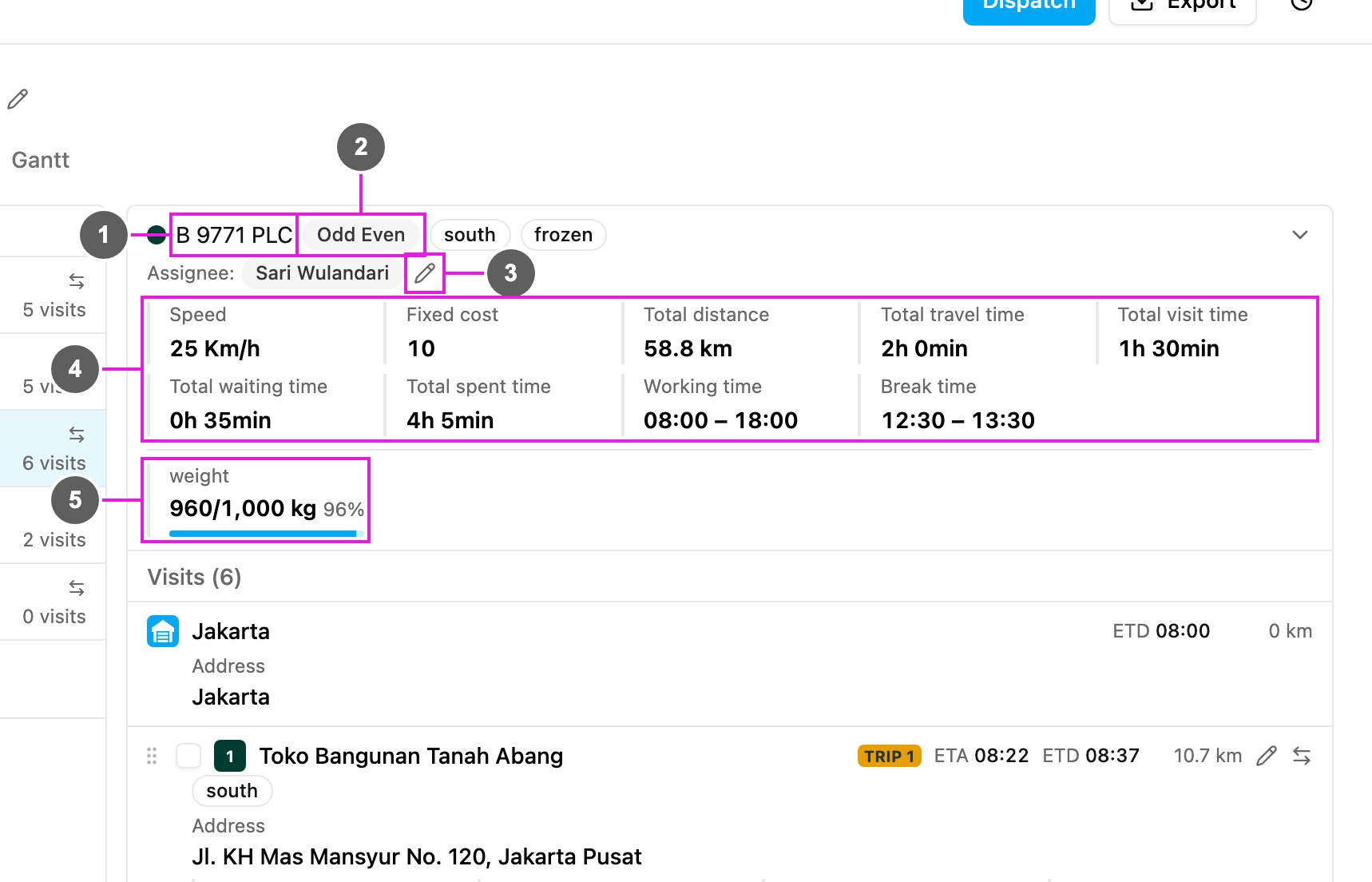The height and width of the screenshot is (882, 1372).
Task: Switch to the Gantt tab
Action: 41,160
